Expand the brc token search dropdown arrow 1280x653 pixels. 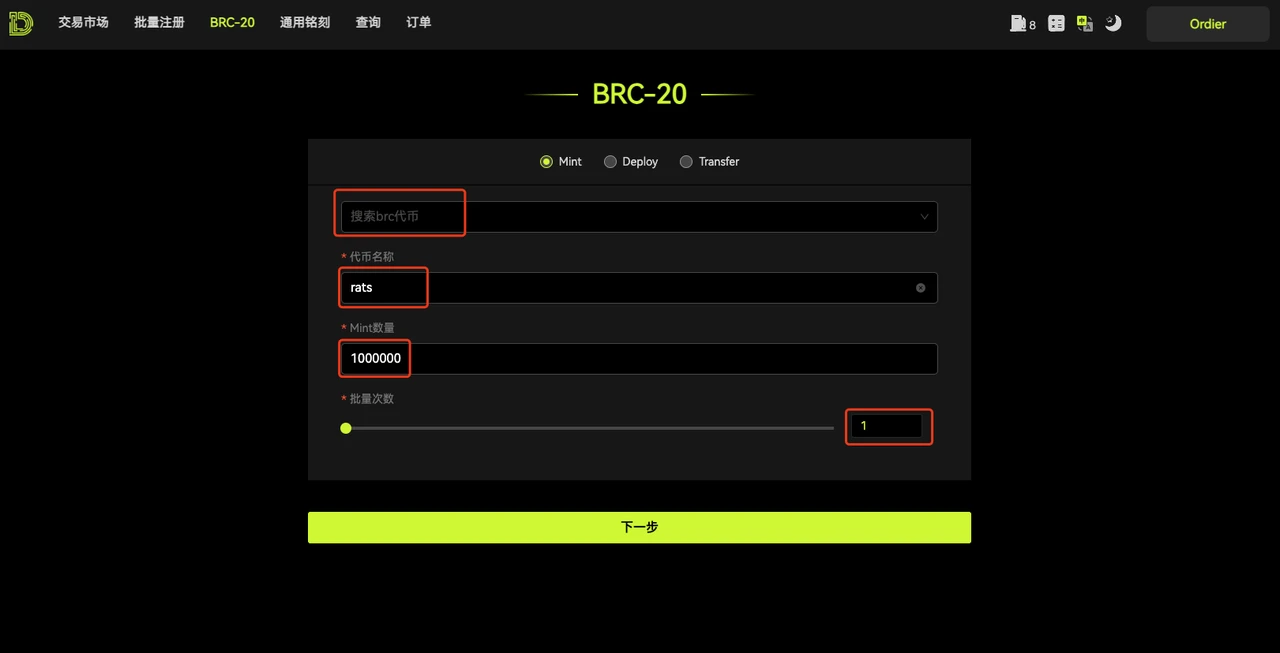pyautogui.click(x=924, y=217)
